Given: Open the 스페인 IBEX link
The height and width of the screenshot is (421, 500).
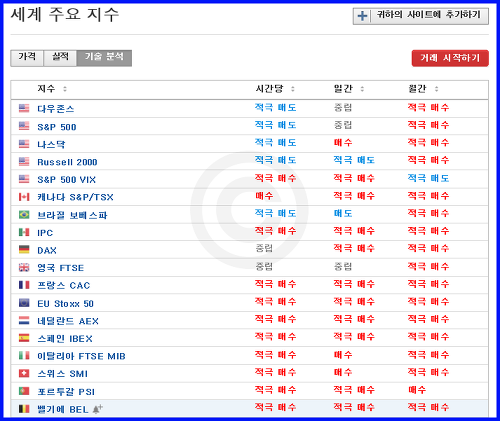Looking at the screenshot, I should (x=65, y=339).
